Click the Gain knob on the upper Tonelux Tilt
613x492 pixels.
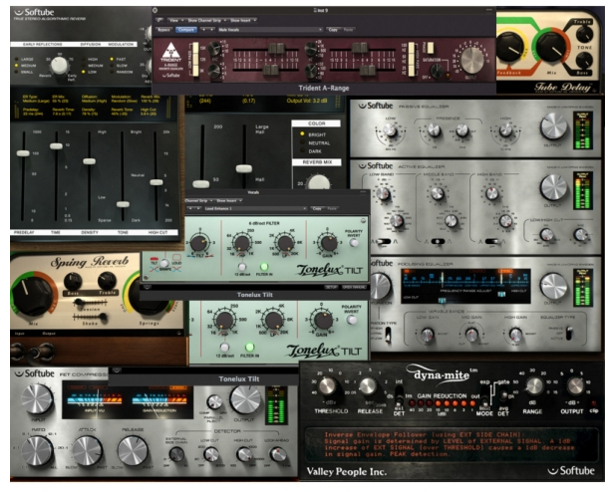coord(328,243)
